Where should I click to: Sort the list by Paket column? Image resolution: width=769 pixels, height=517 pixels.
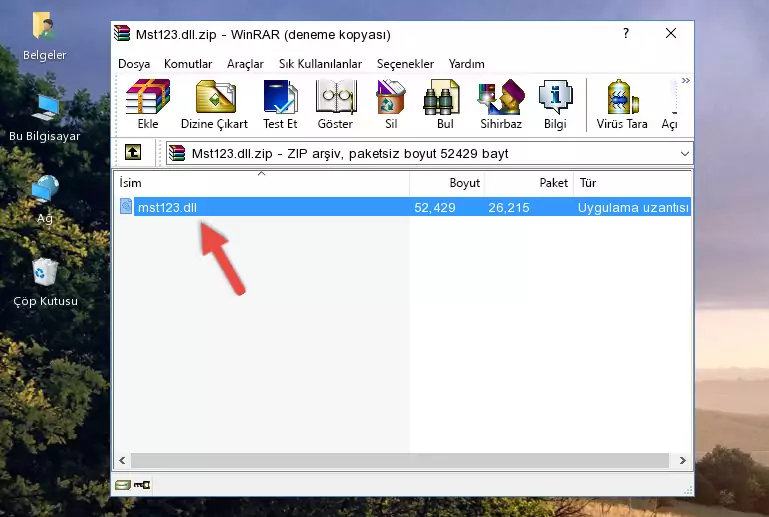point(529,183)
